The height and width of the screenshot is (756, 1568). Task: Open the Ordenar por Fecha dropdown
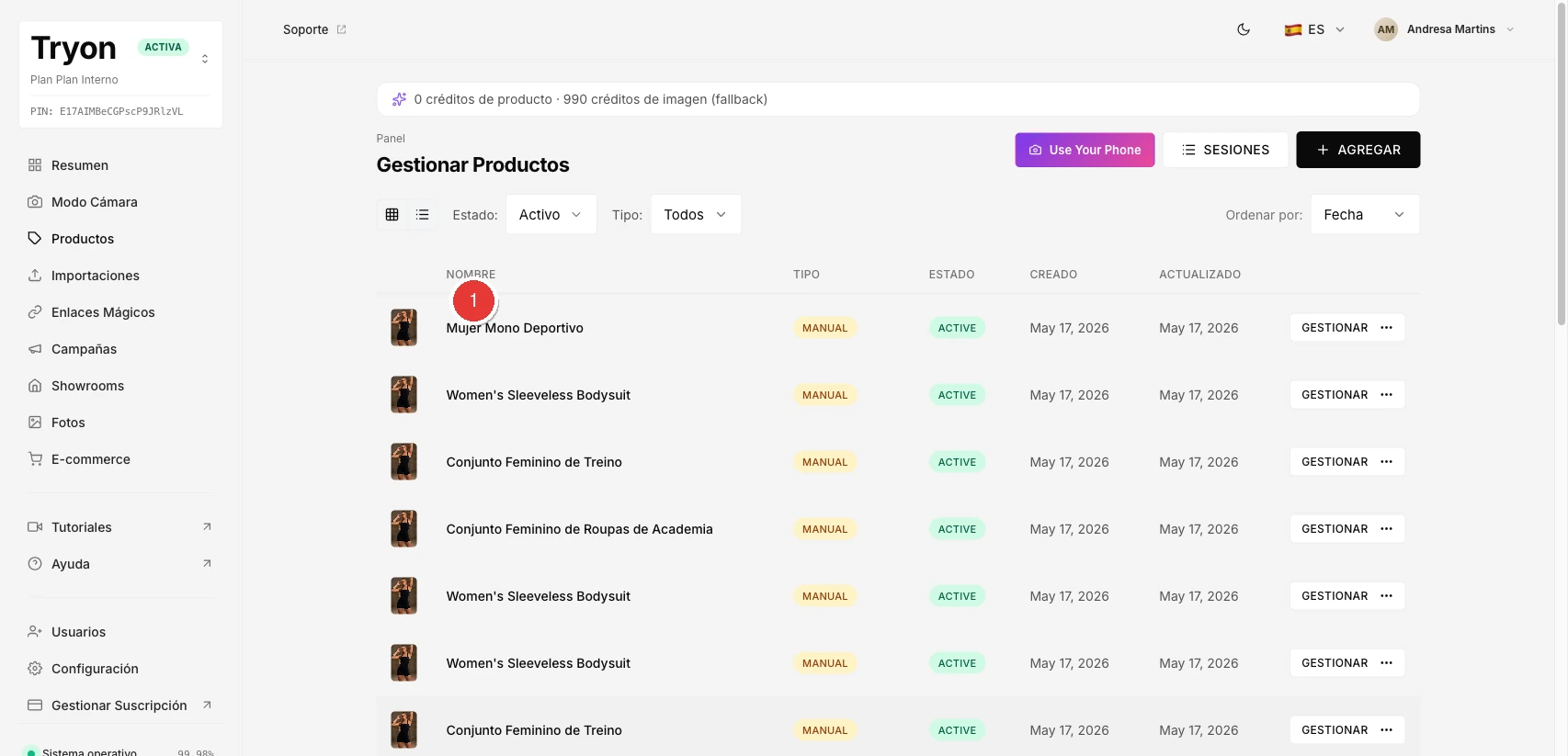pos(1365,215)
